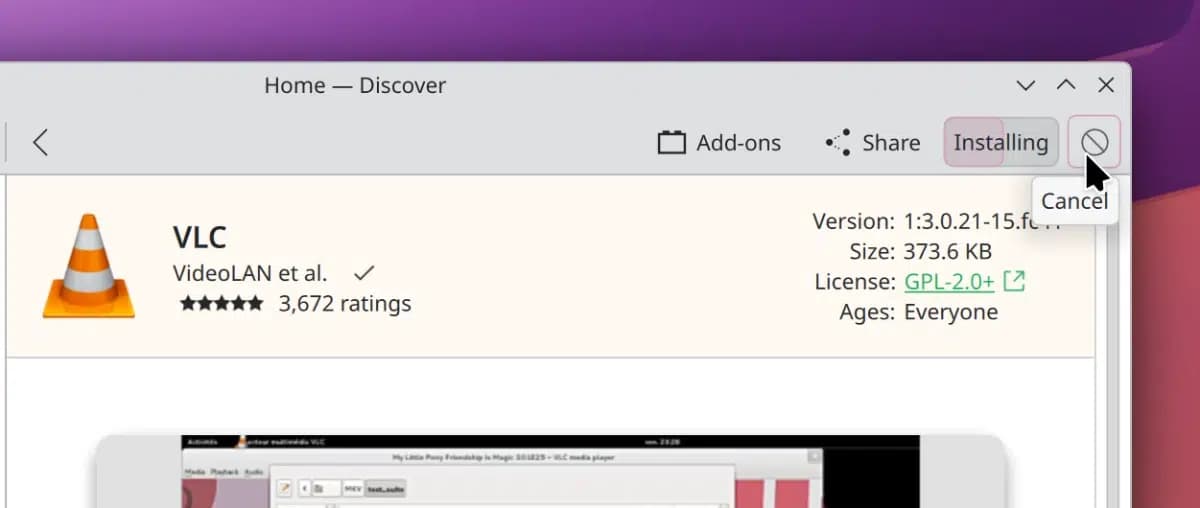Click the five-star rating icons
1200x508 pixels.
pos(221,304)
